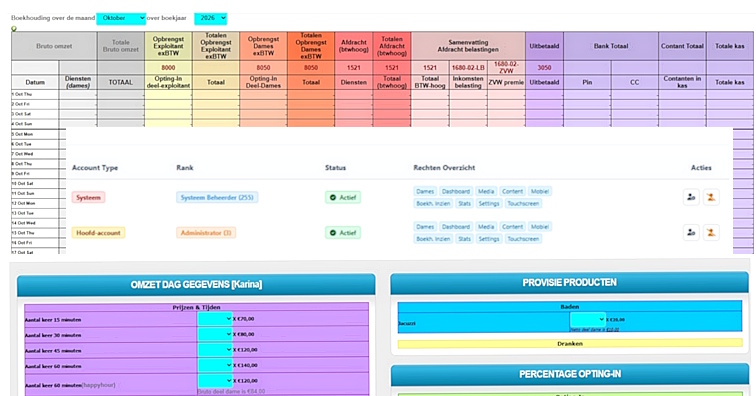Click the PROVISIE PRODUCTEN panel header

click(569, 283)
